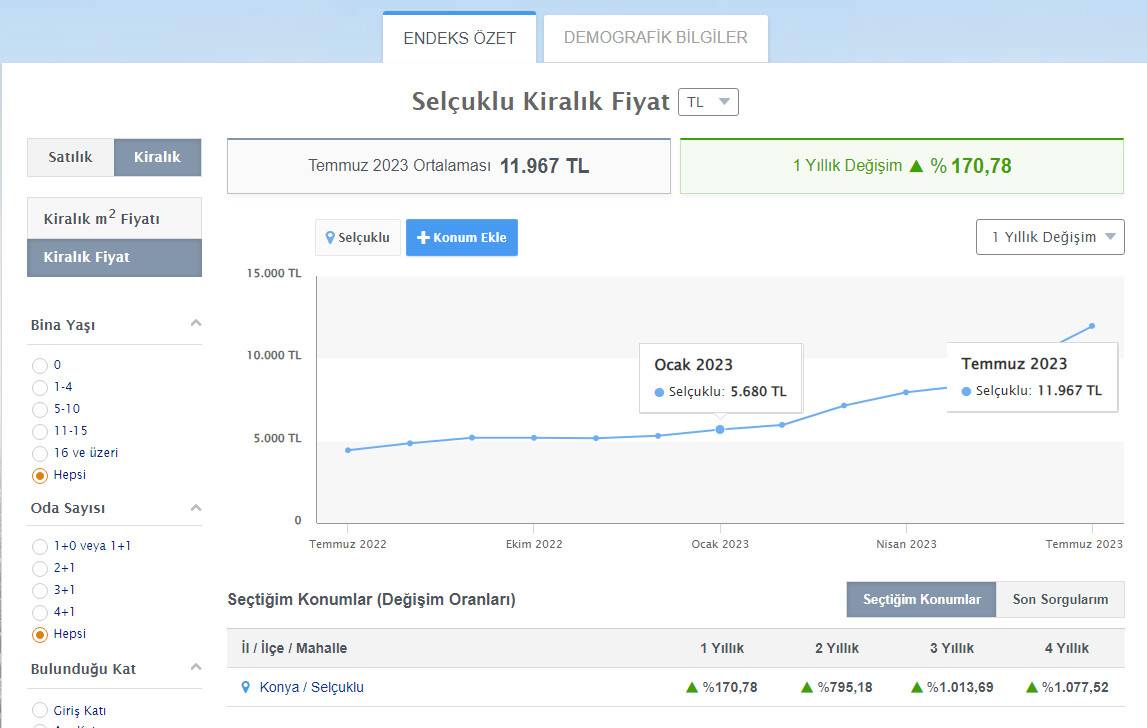Click the pin icon beside Konya / Selçuklu
Image resolution: width=1147 pixels, height=728 pixels.
[246, 687]
